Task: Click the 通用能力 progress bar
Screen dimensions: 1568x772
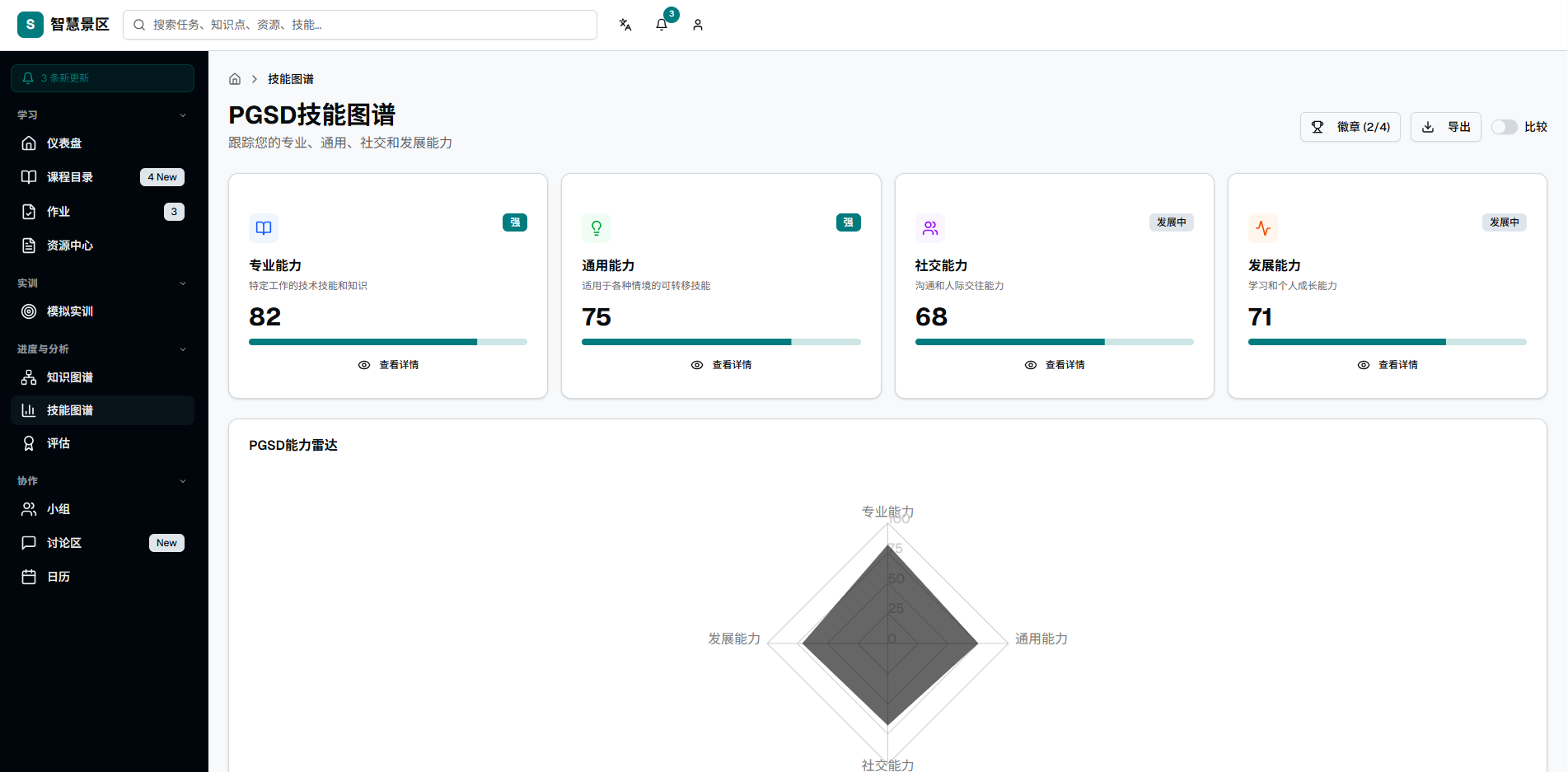Action: tap(721, 342)
